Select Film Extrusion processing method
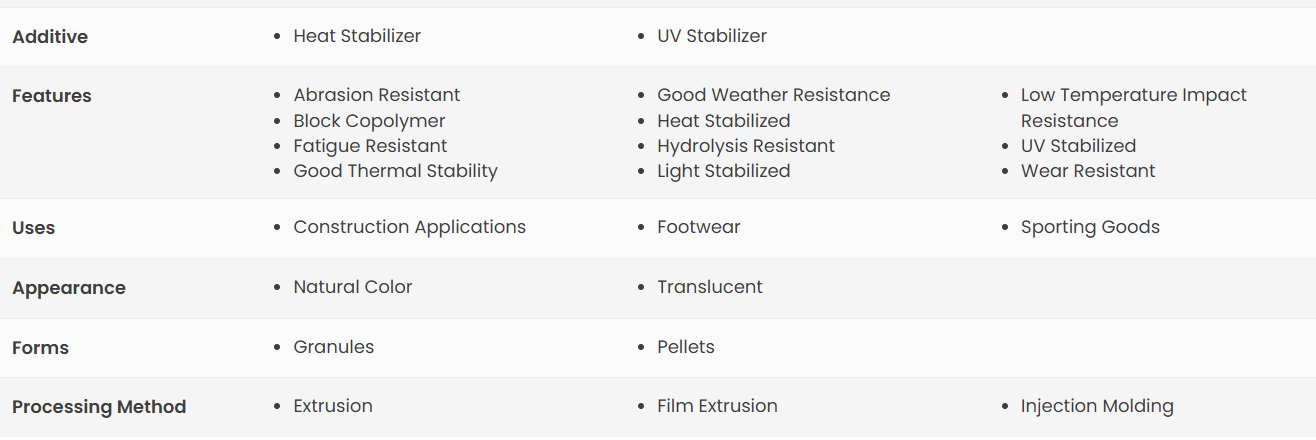 coord(717,406)
